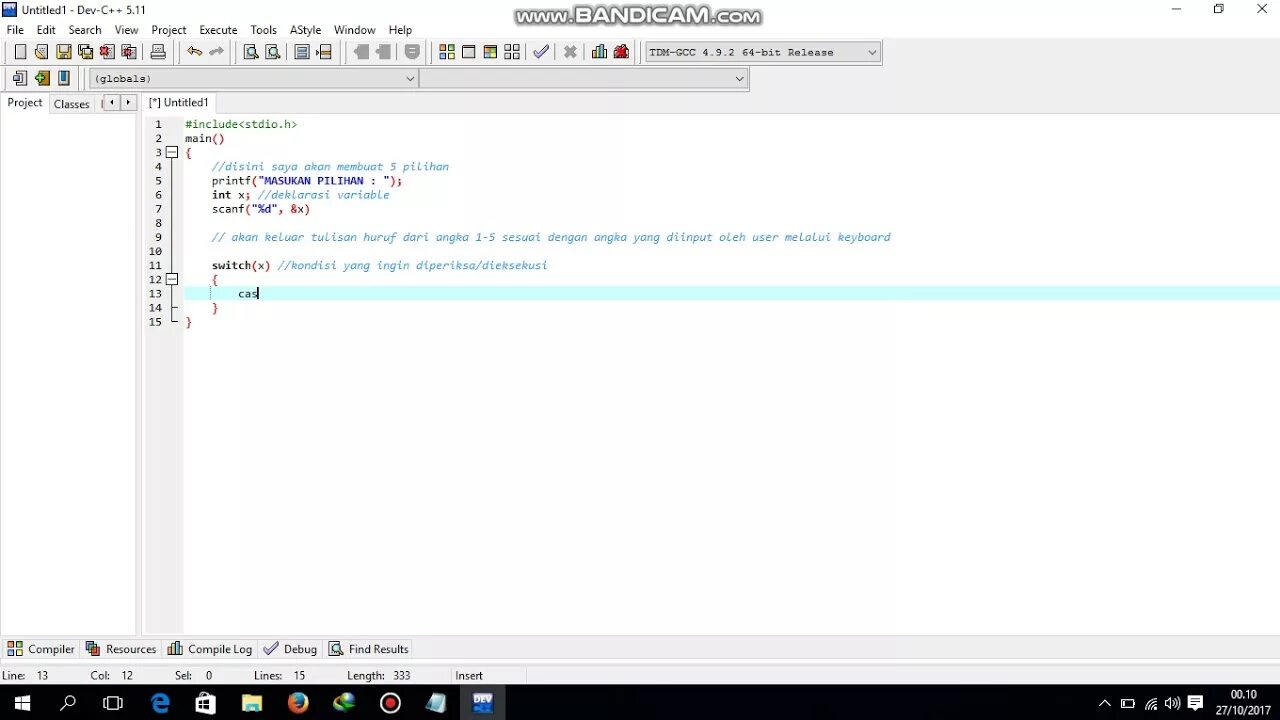
Task: Open the View menu
Action: click(127, 30)
